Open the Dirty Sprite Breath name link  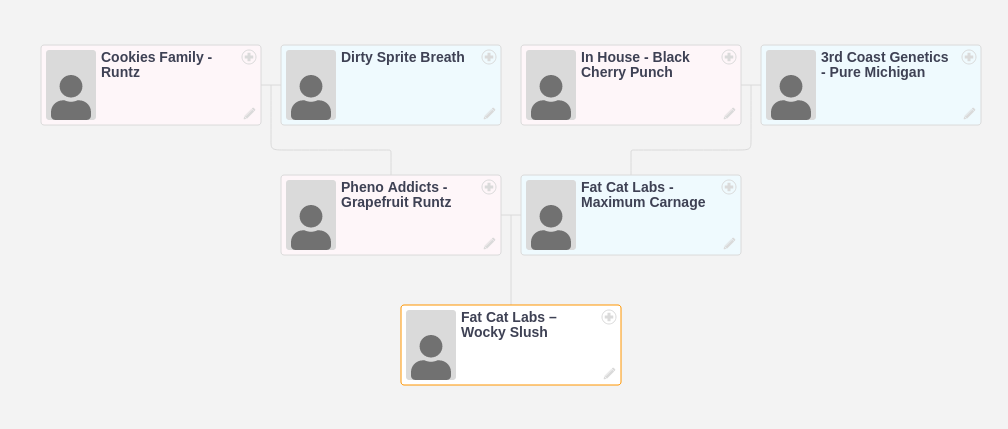(402, 58)
